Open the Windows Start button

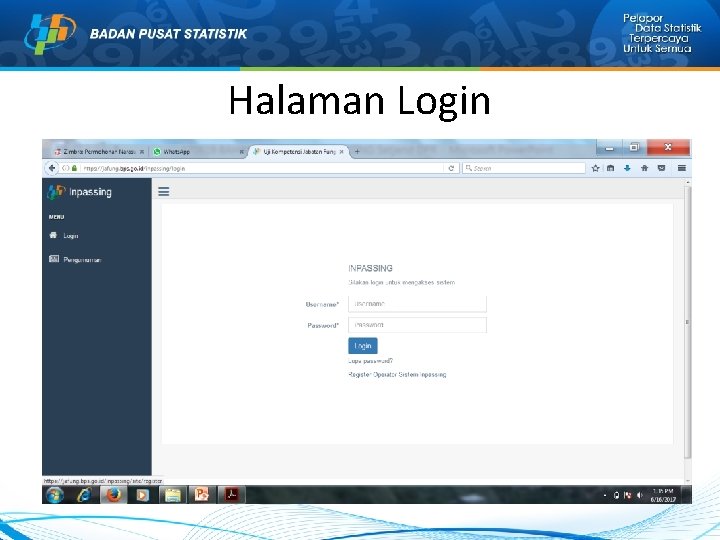55,495
